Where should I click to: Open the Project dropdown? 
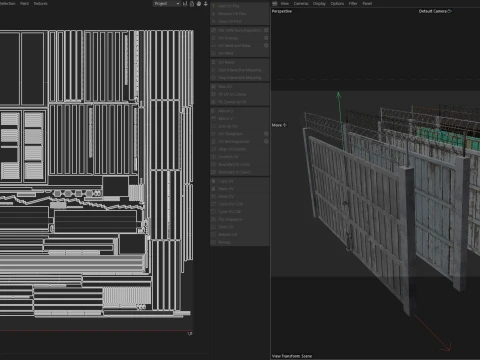167,4
